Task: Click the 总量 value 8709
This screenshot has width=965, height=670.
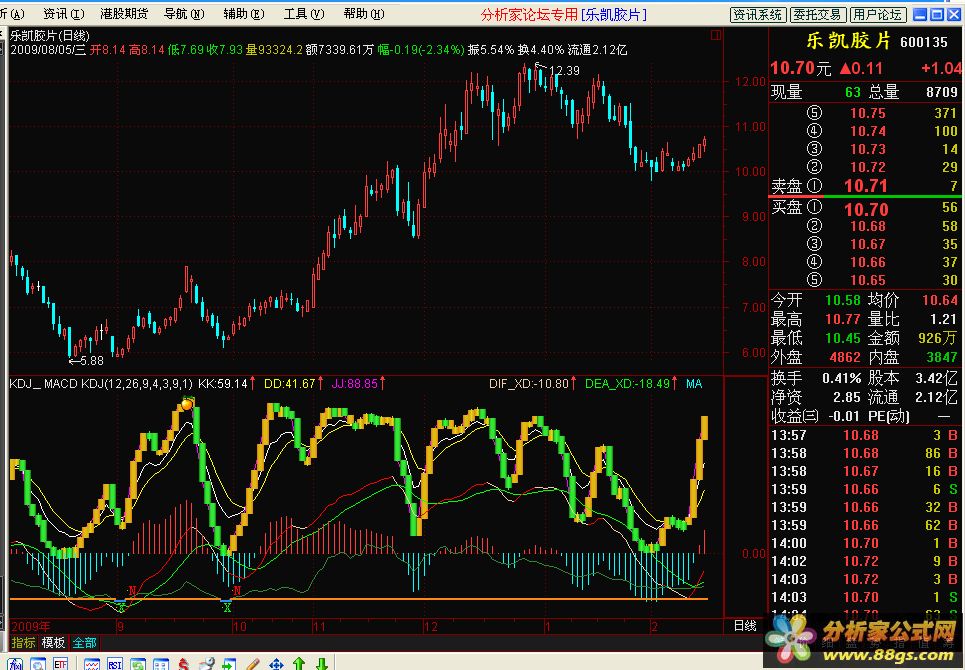Action: click(x=942, y=92)
